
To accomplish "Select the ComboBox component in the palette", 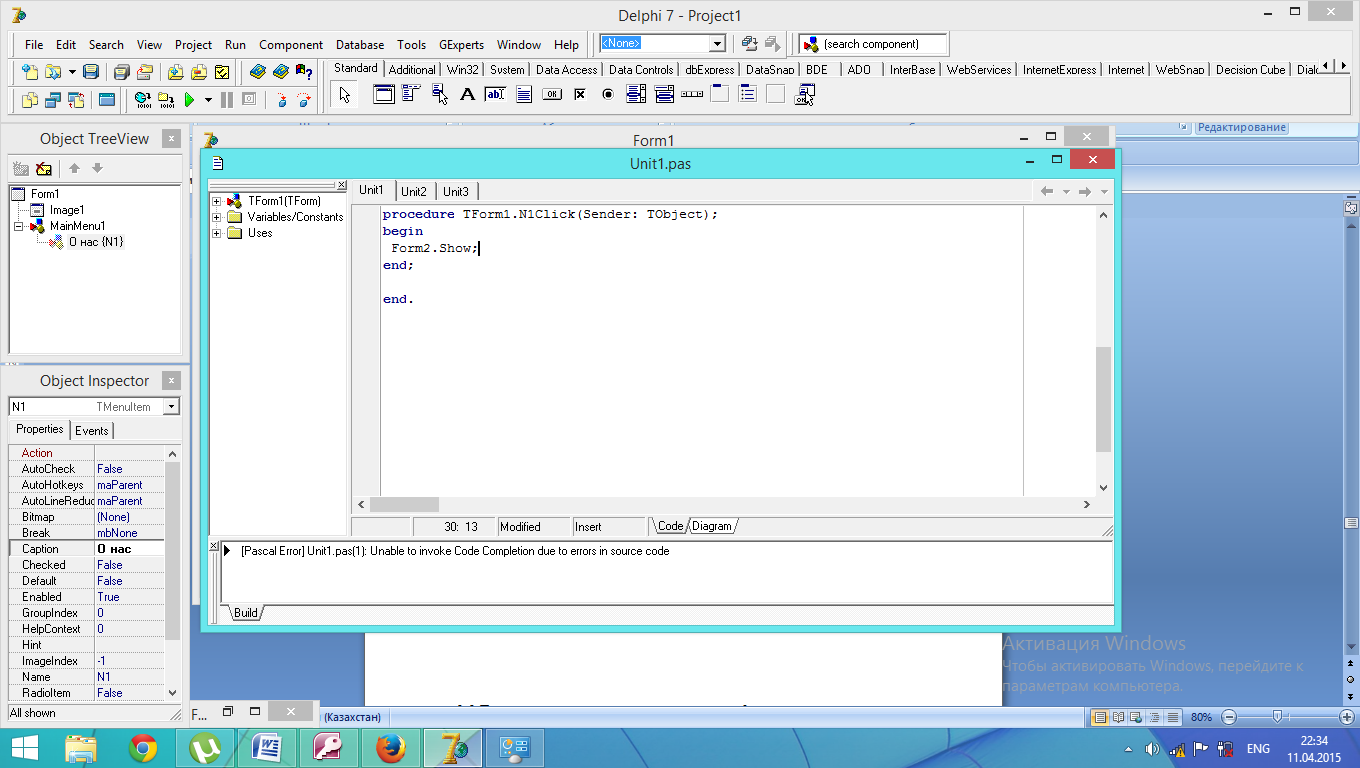I will click(x=663, y=95).
